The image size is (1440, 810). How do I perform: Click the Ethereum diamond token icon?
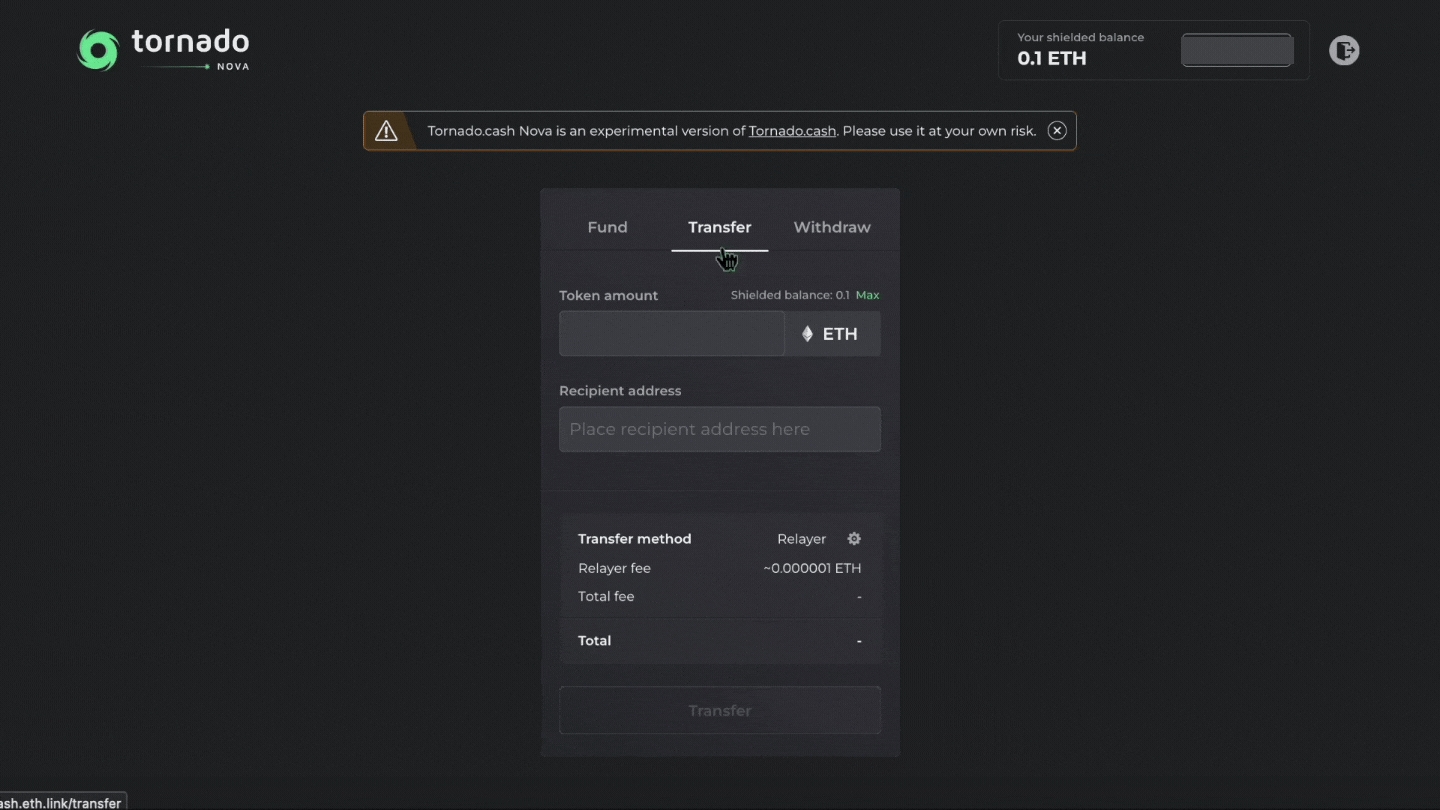807,334
